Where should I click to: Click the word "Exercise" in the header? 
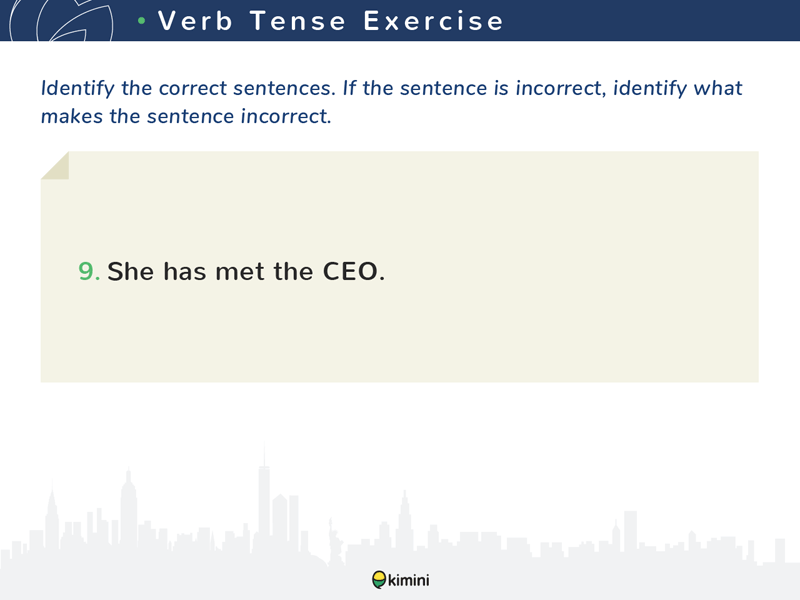tap(434, 21)
